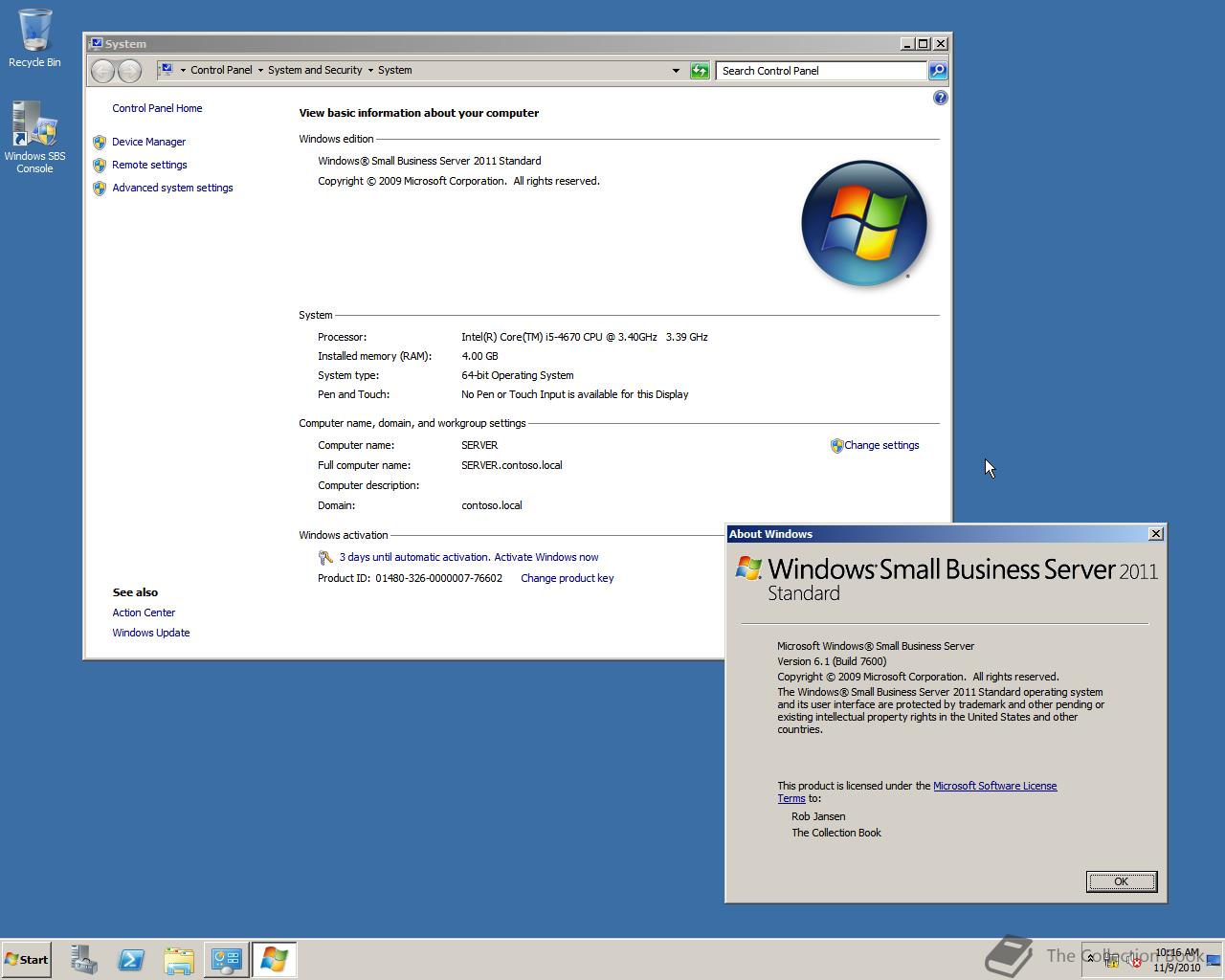Open Device Manager link
Viewport: 1225px width, 980px height.
coord(148,142)
